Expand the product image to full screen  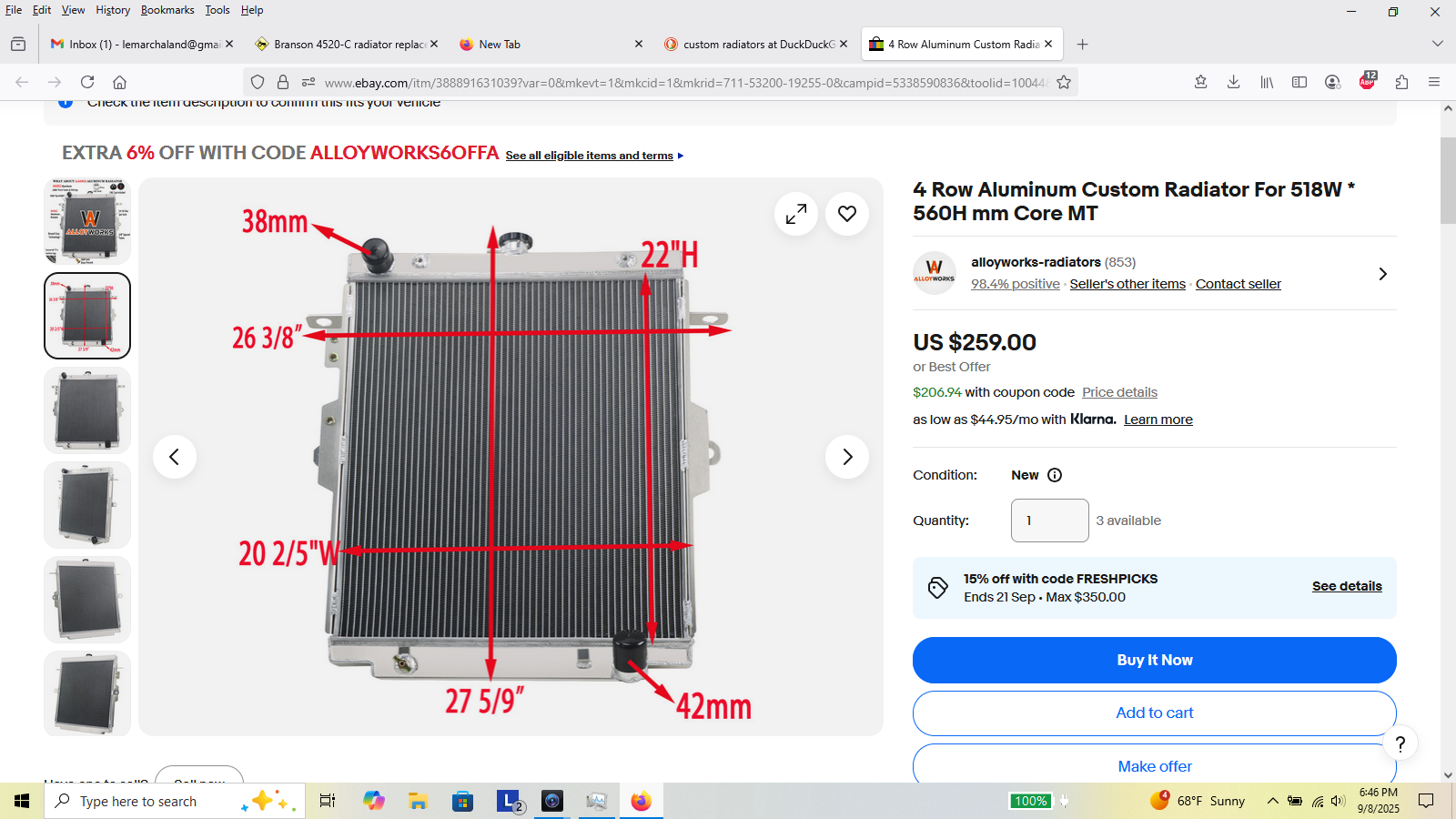tap(796, 214)
